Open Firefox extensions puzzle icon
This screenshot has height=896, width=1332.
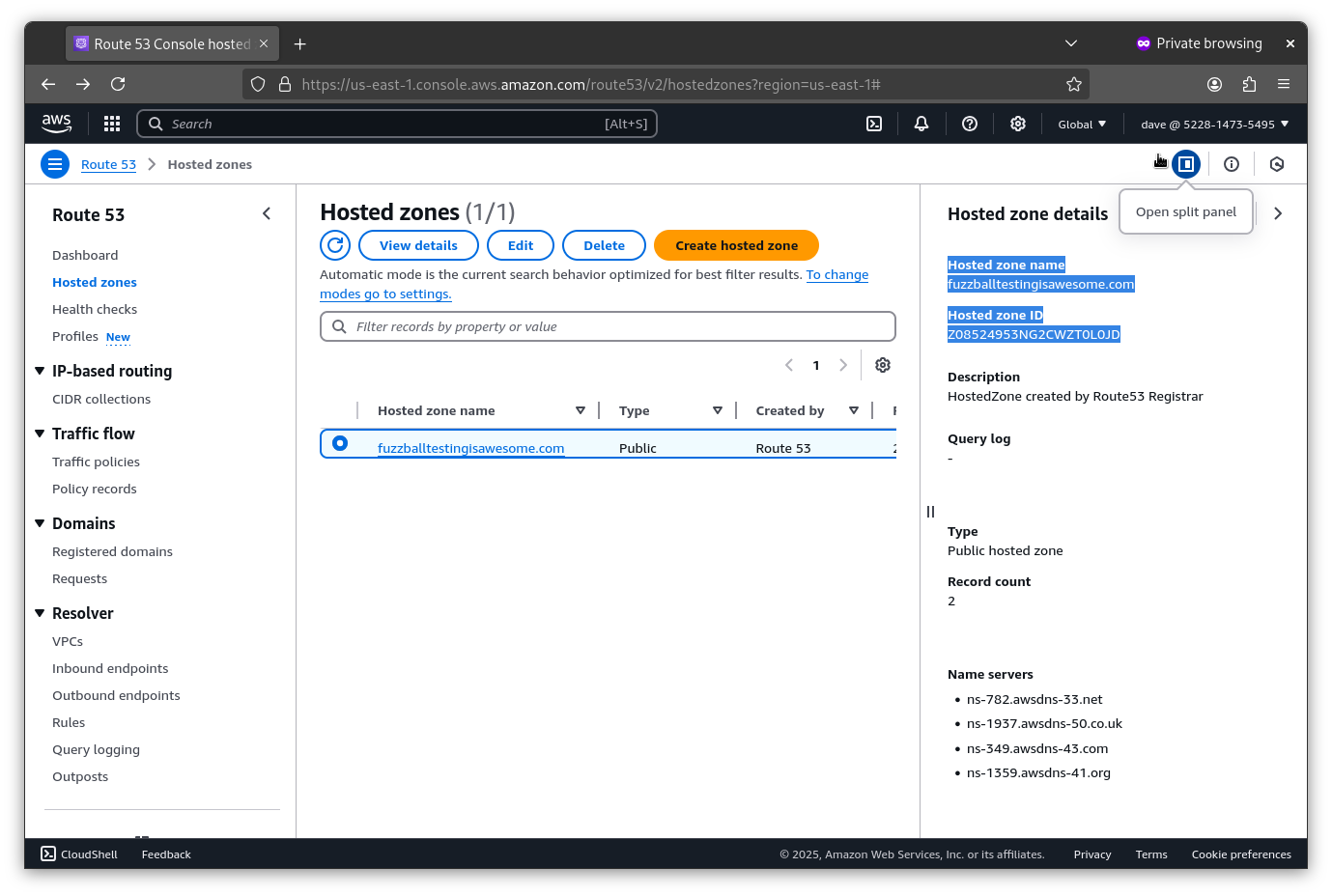[x=1249, y=84]
